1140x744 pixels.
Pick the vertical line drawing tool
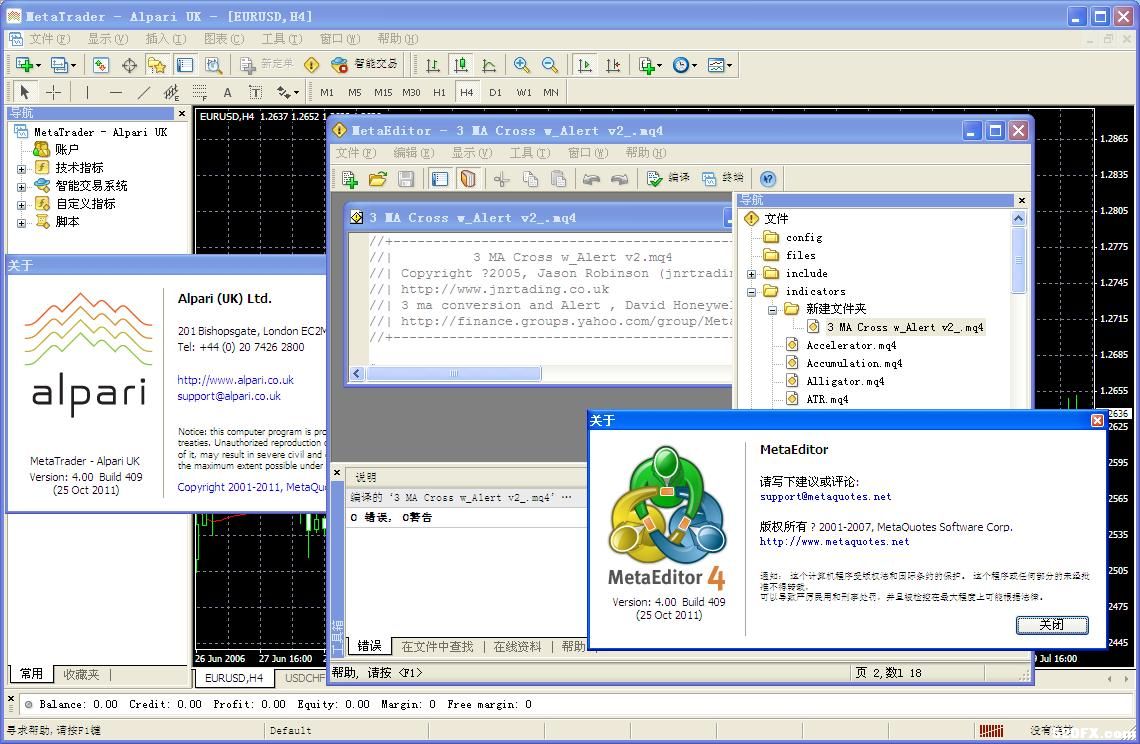[x=87, y=92]
